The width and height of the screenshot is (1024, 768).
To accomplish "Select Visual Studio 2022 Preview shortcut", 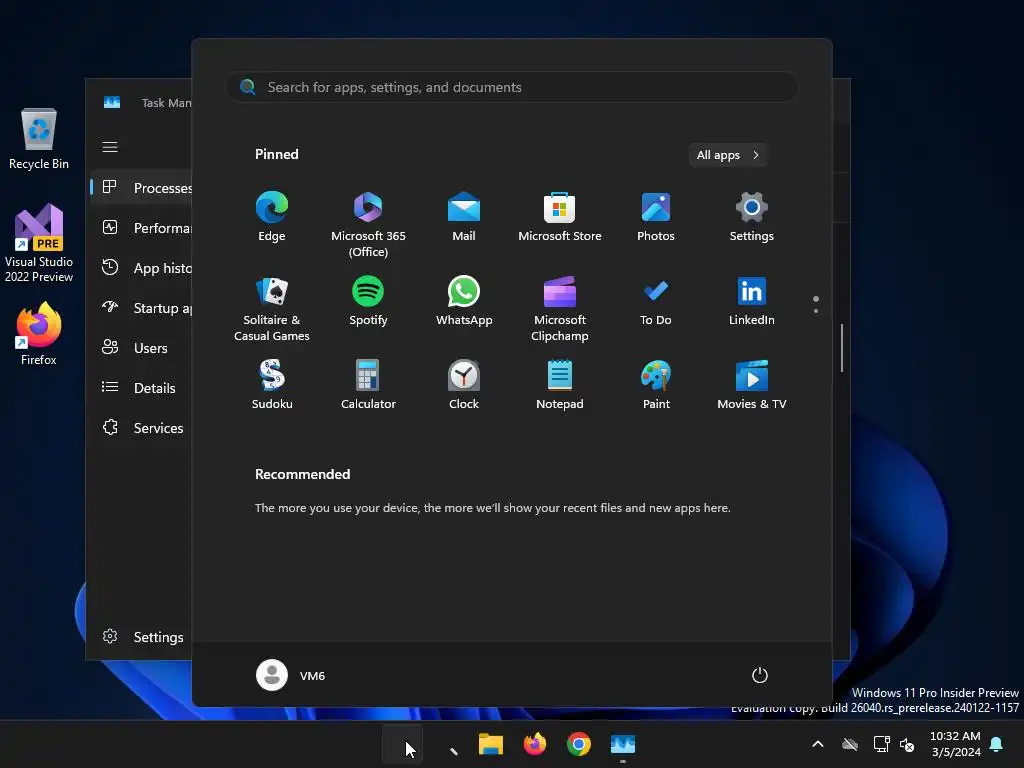I will click(39, 244).
